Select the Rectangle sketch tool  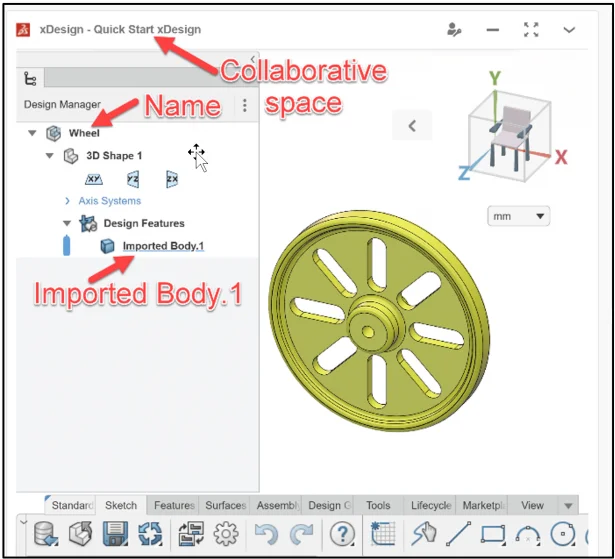[493, 533]
